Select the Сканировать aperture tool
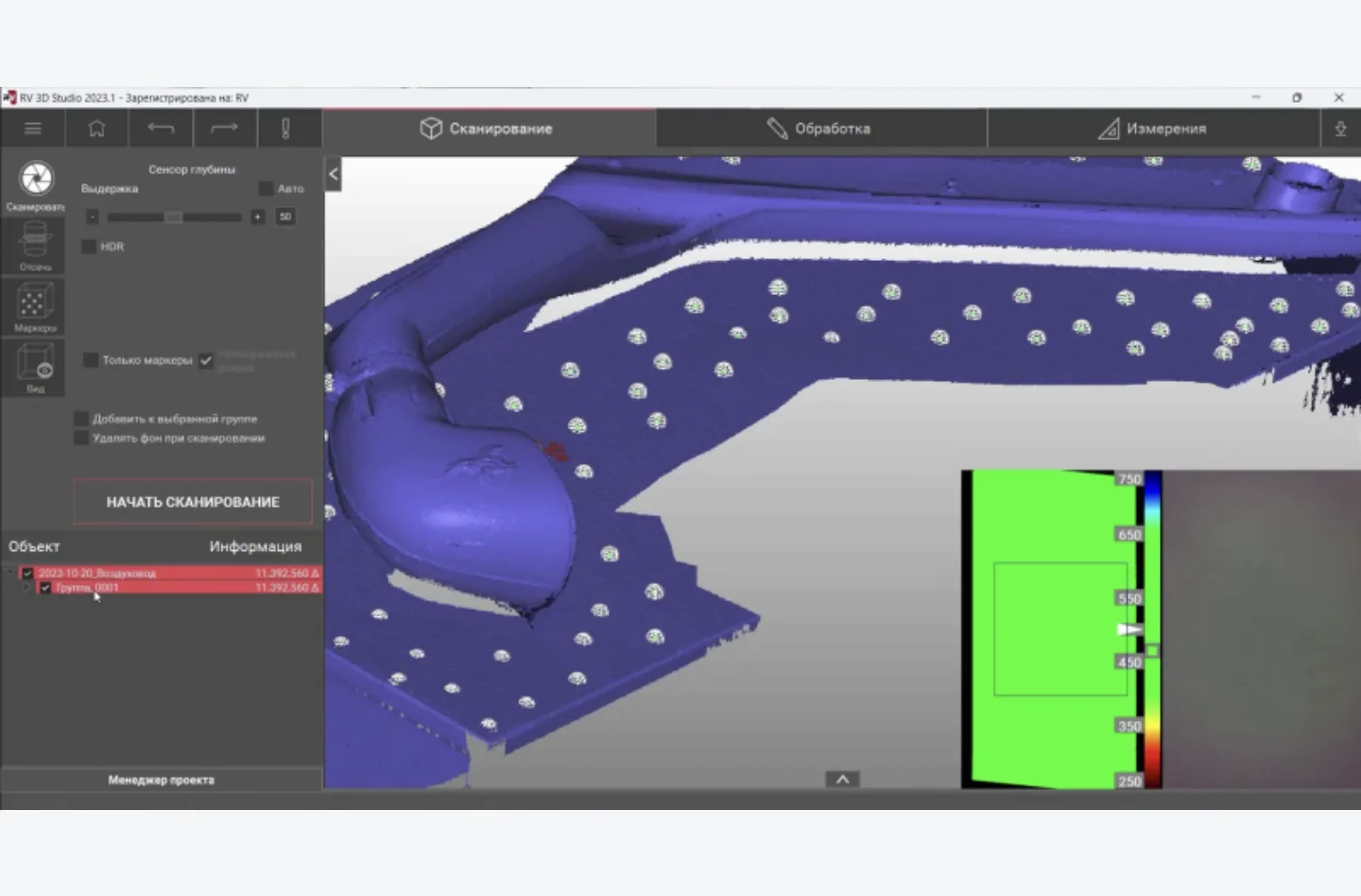This screenshot has width=1361, height=896. pyautogui.click(x=36, y=185)
